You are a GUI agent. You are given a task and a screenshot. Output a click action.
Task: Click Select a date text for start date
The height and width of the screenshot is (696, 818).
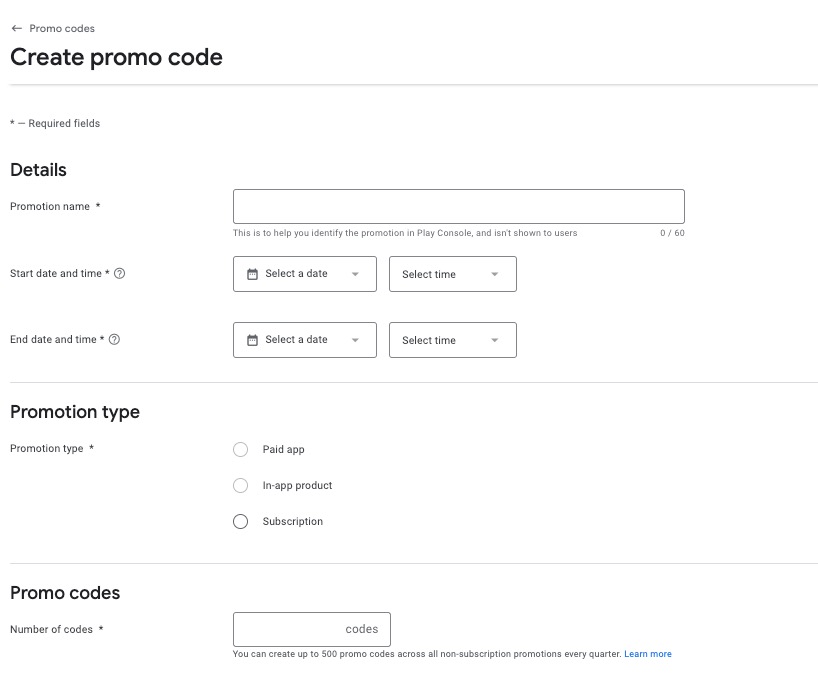tap(296, 273)
